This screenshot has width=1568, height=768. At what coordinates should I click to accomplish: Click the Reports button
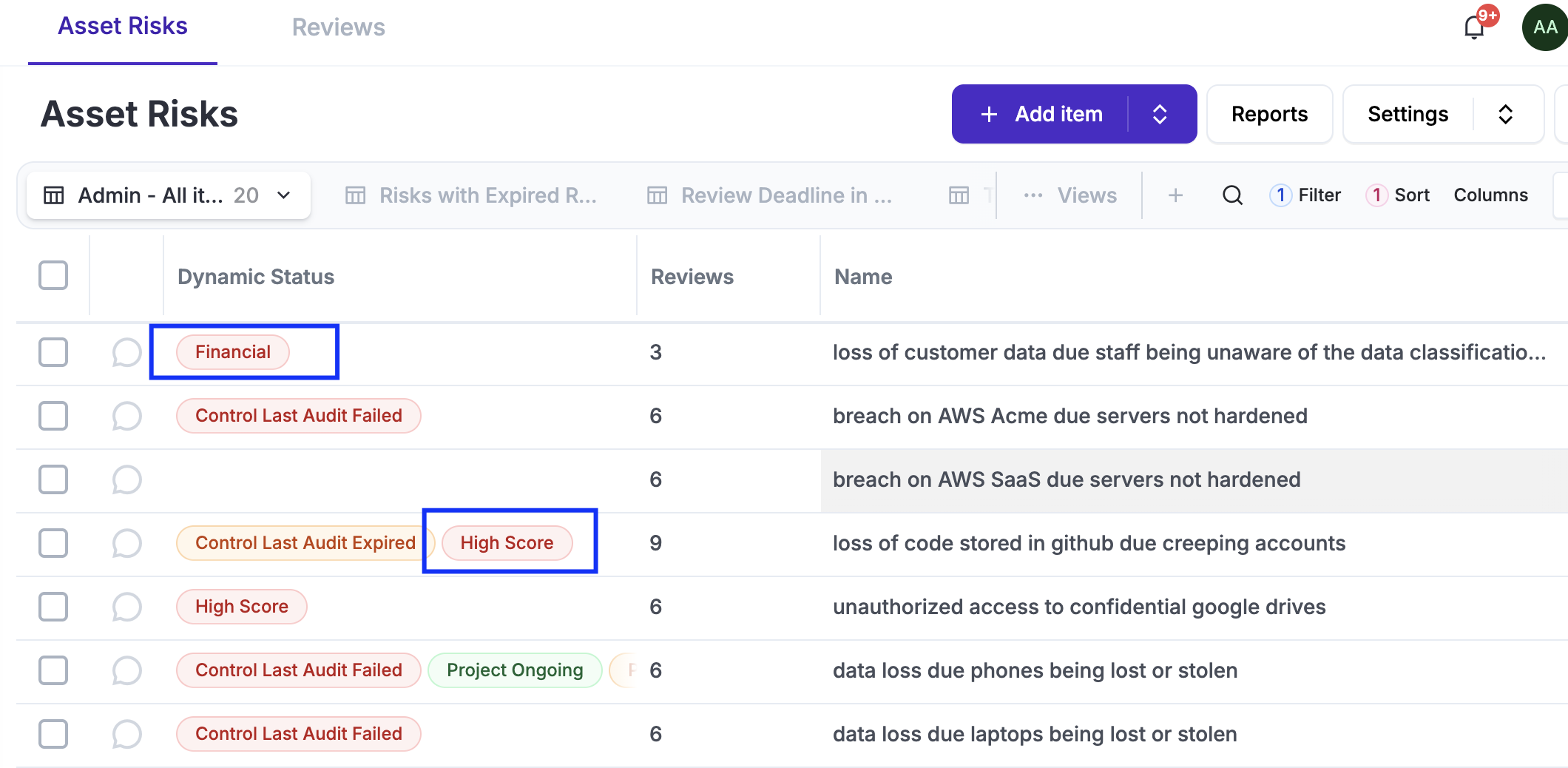tap(1269, 114)
